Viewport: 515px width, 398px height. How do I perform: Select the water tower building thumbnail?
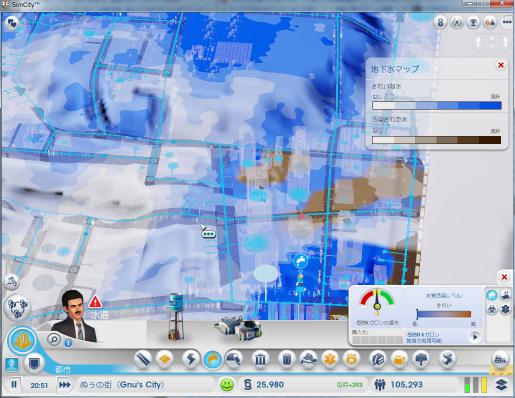tap(176, 316)
